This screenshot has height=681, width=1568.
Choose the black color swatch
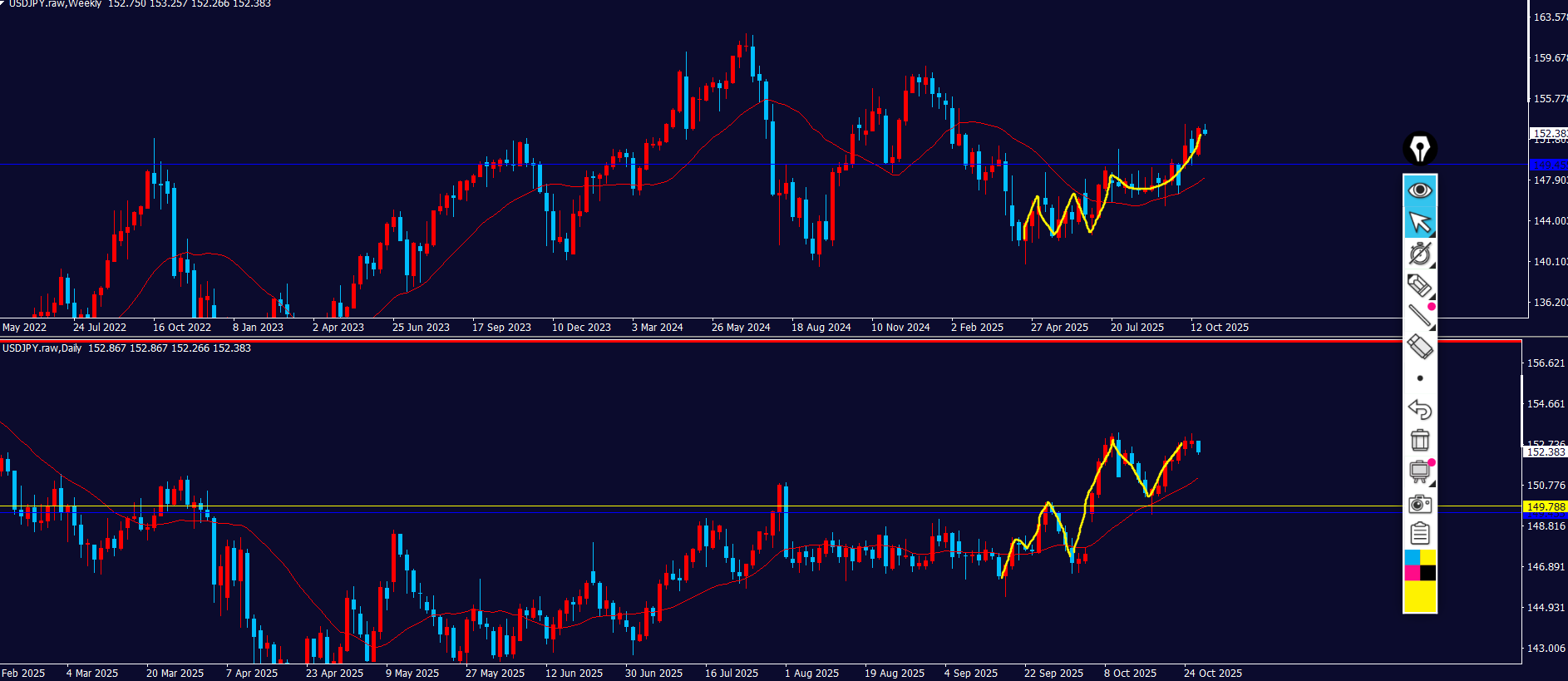[1428, 573]
